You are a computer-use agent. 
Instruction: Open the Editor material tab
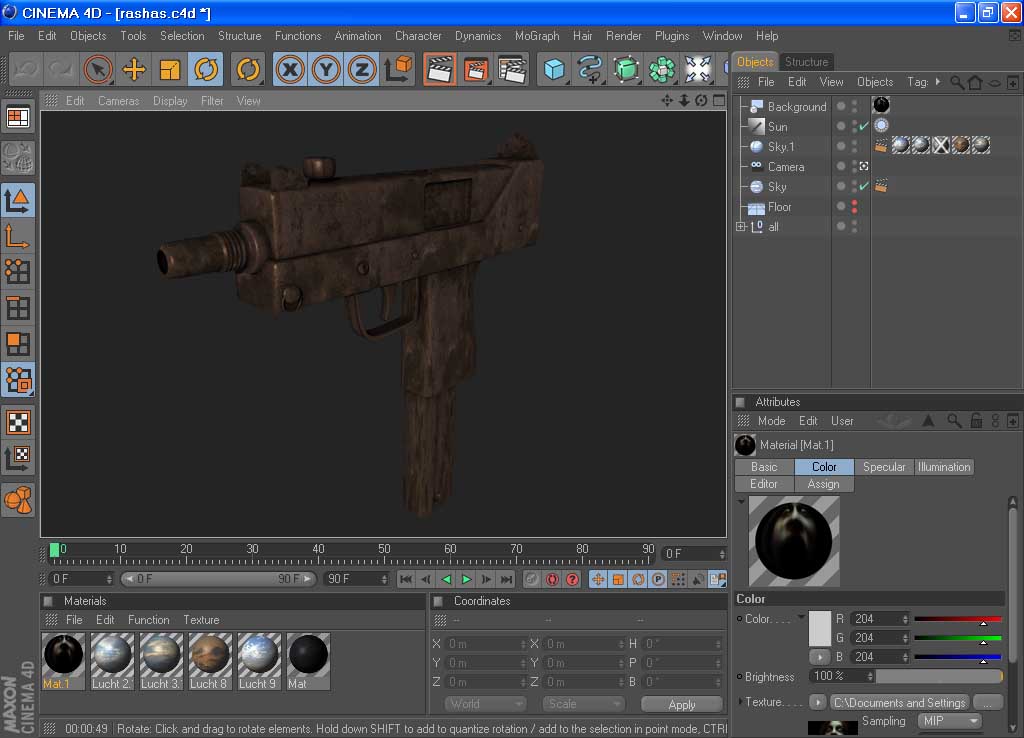pos(764,484)
